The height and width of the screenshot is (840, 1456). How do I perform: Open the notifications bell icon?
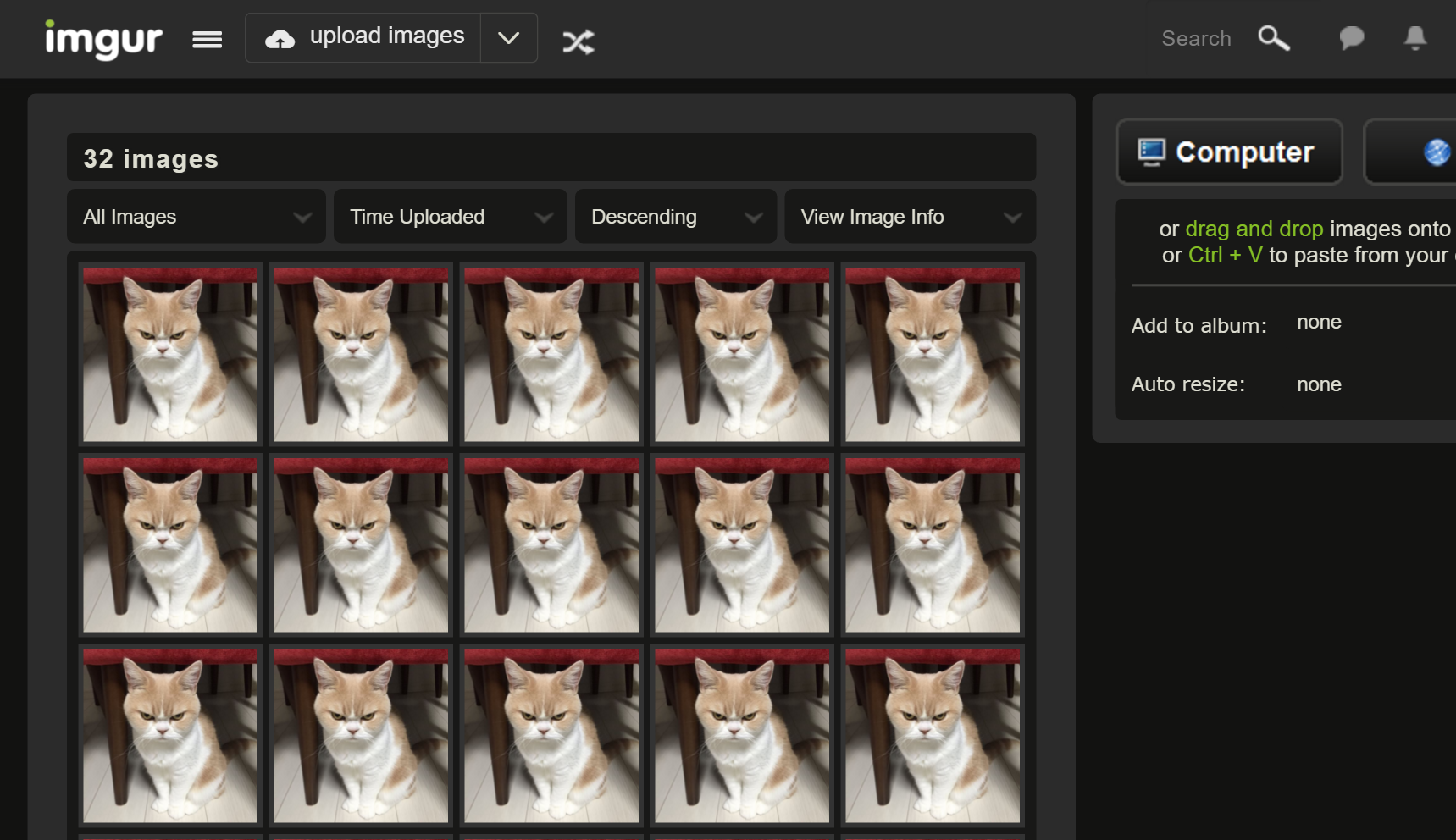[1415, 38]
